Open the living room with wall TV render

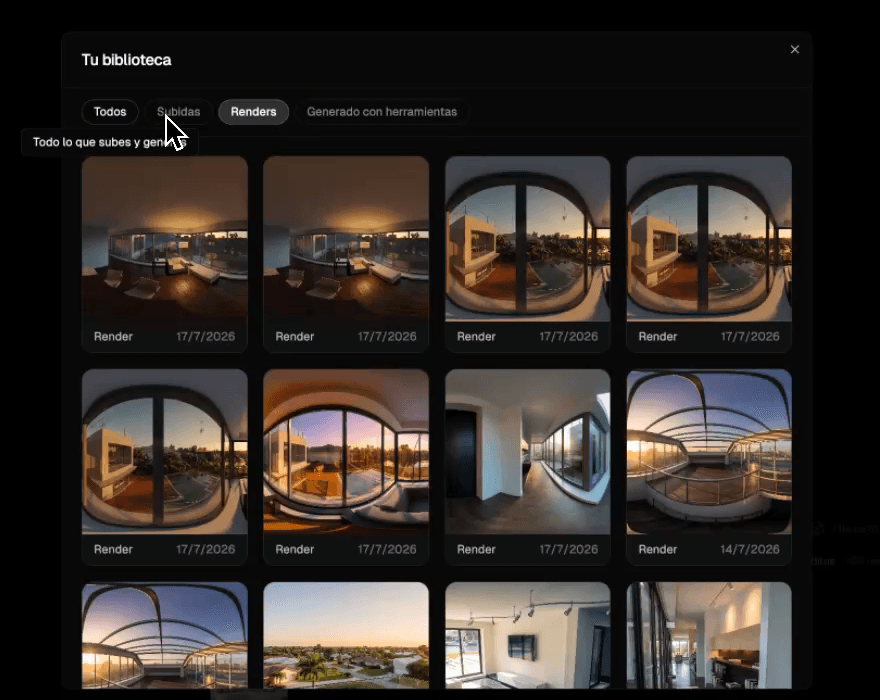528,635
